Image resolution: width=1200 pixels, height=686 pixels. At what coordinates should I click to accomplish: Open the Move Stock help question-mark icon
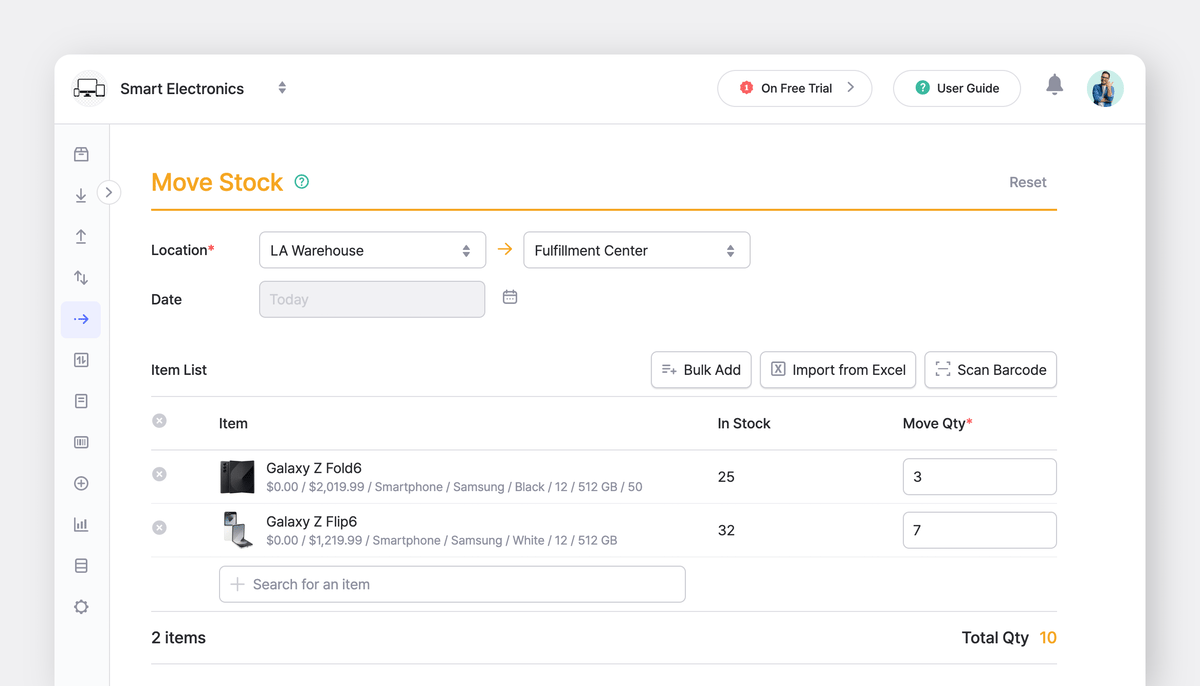(301, 181)
